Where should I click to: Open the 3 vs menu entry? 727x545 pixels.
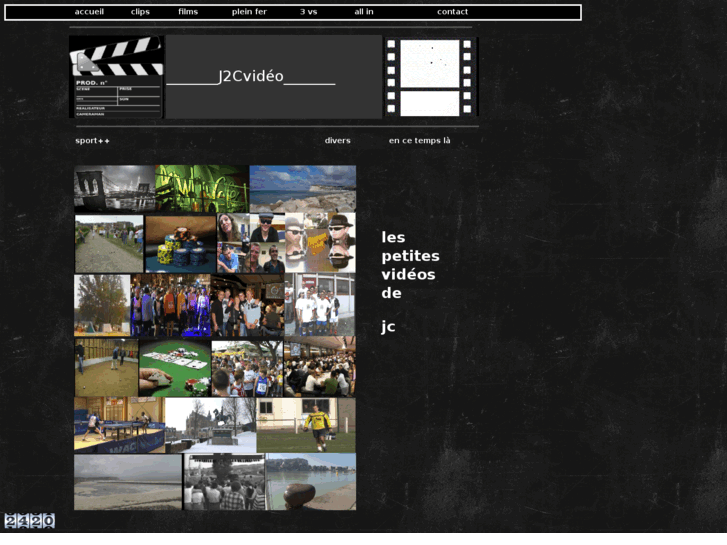308,12
